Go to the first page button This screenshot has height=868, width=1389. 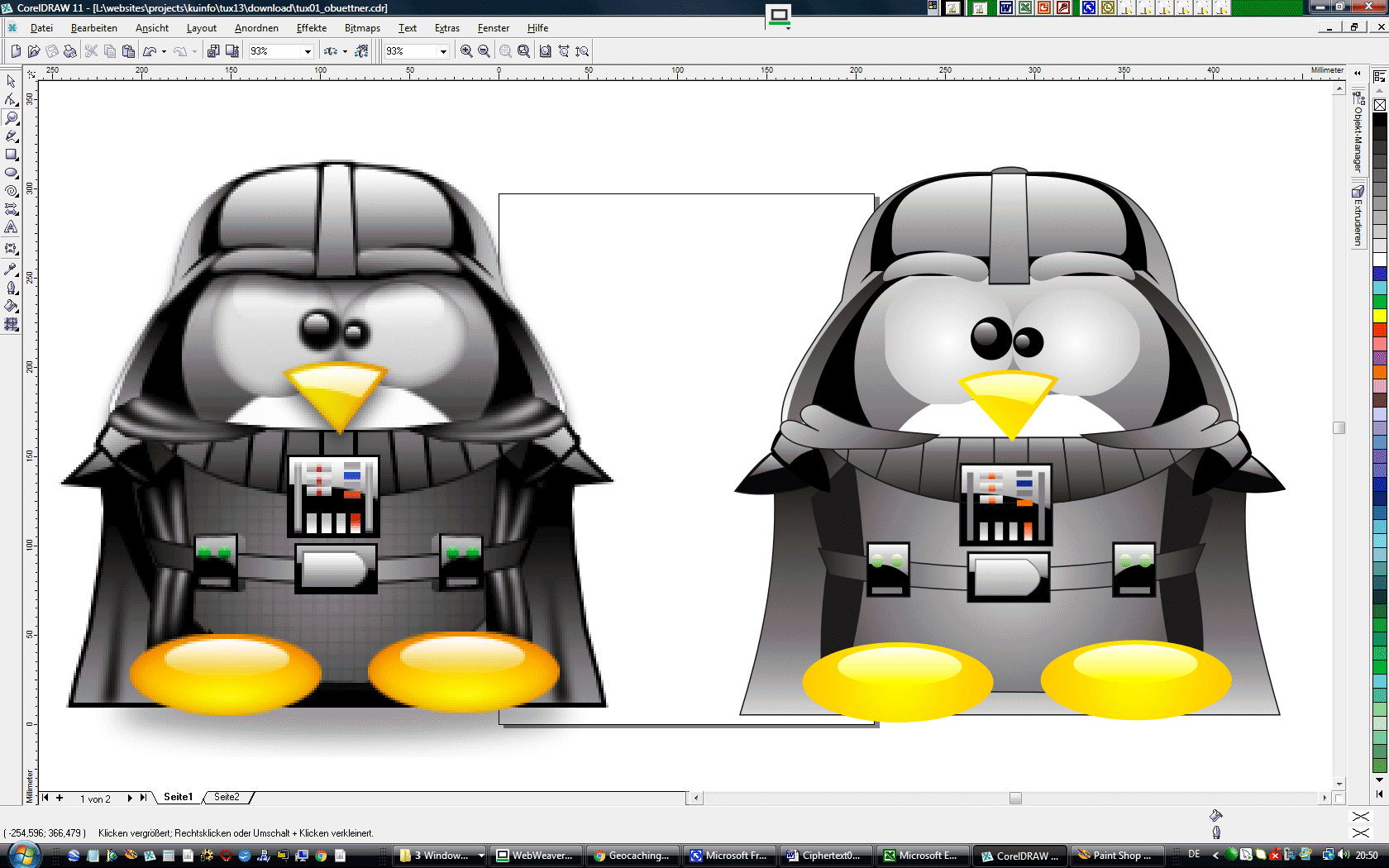[x=45, y=798]
